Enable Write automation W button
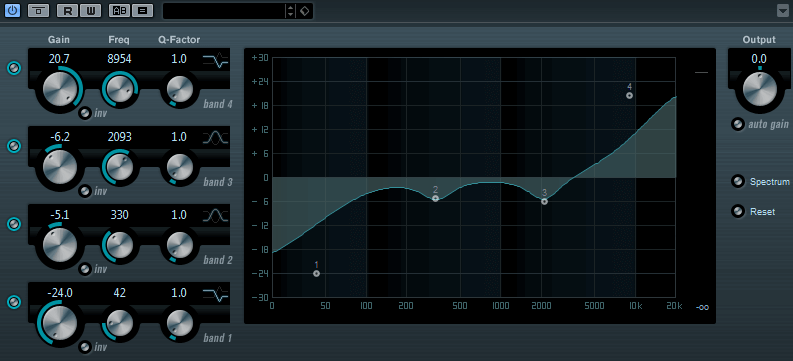Viewport: 793px width, 361px height. pyautogui.click(x=90, y=10)
